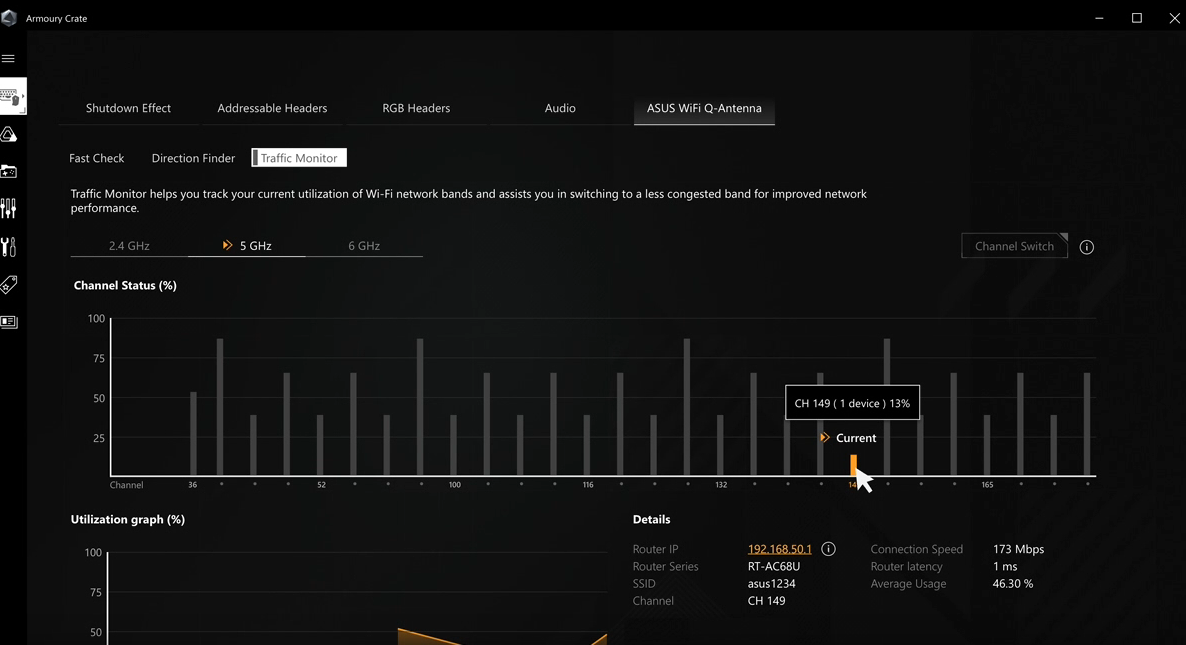Select the 6 GHz band tab

[x=364, y=246]
